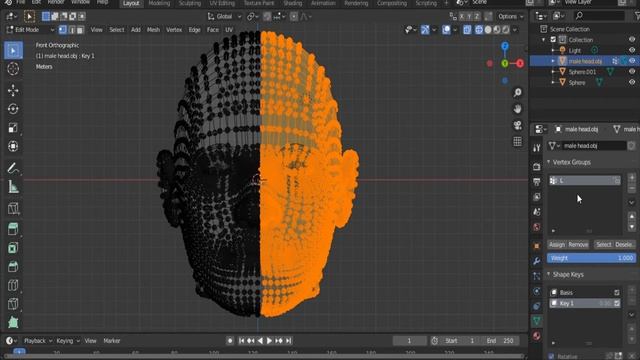Open the Mesh menu
This screenshot has width=640, height=360.
pos(153,30)
